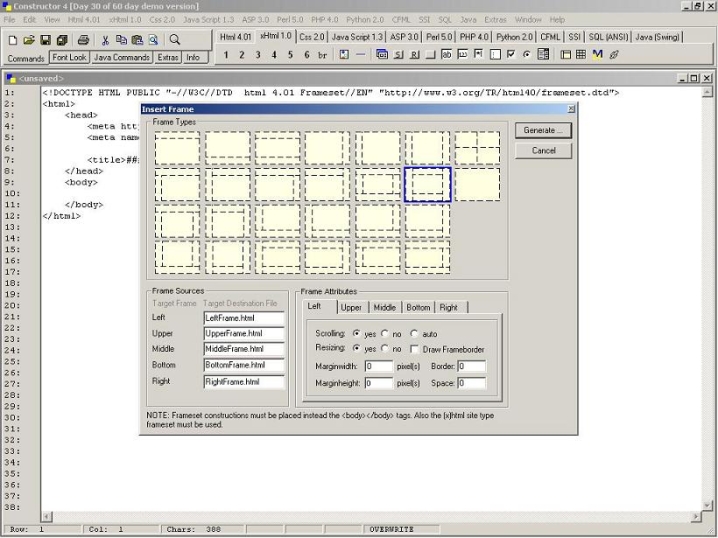The image size is (718, 538).
Task: Click the Cut scissors icon
Action: point(106,40)
